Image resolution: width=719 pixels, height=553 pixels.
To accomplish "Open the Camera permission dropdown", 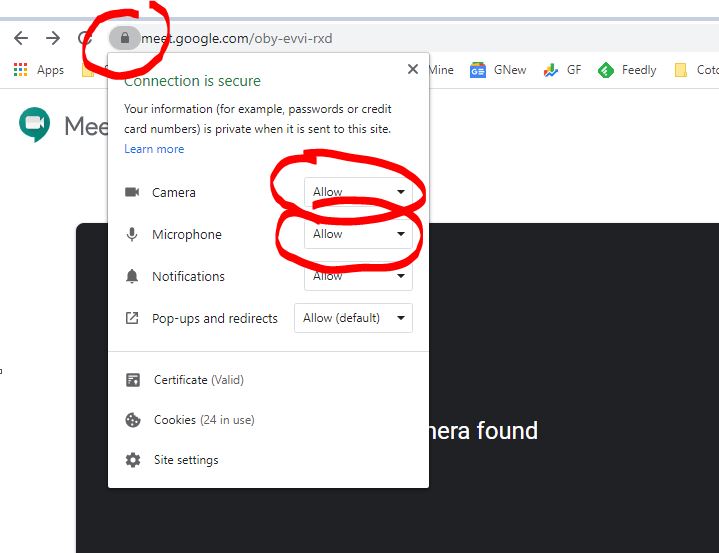I will pos(358,192).
